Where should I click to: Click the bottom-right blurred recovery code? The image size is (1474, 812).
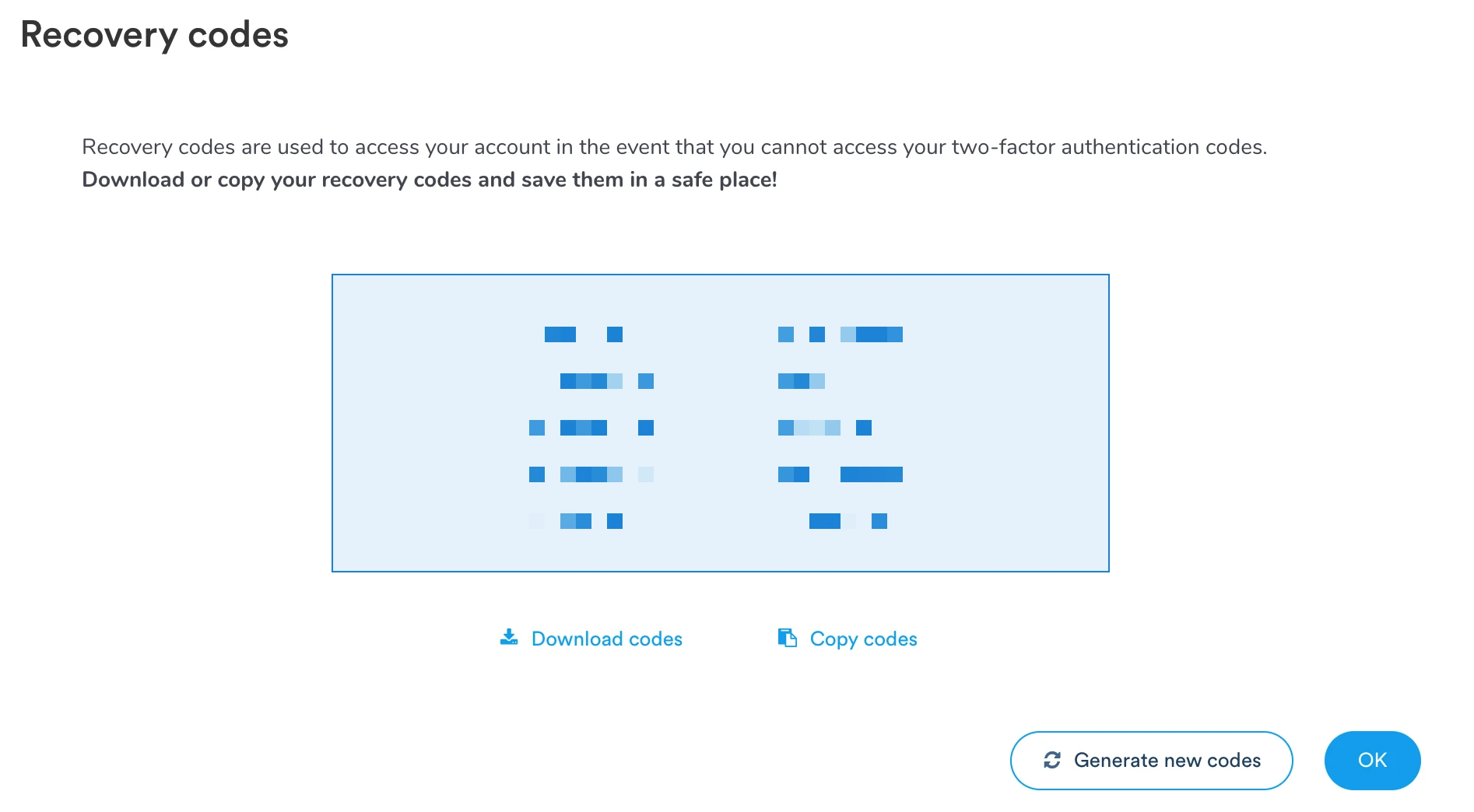[848, 521]
